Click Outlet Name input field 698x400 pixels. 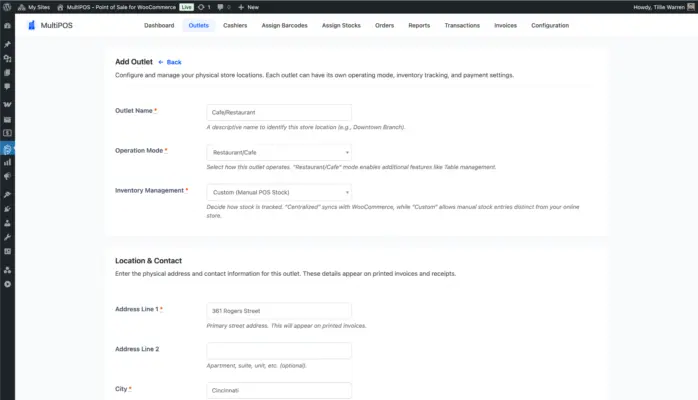pos(279,113)
